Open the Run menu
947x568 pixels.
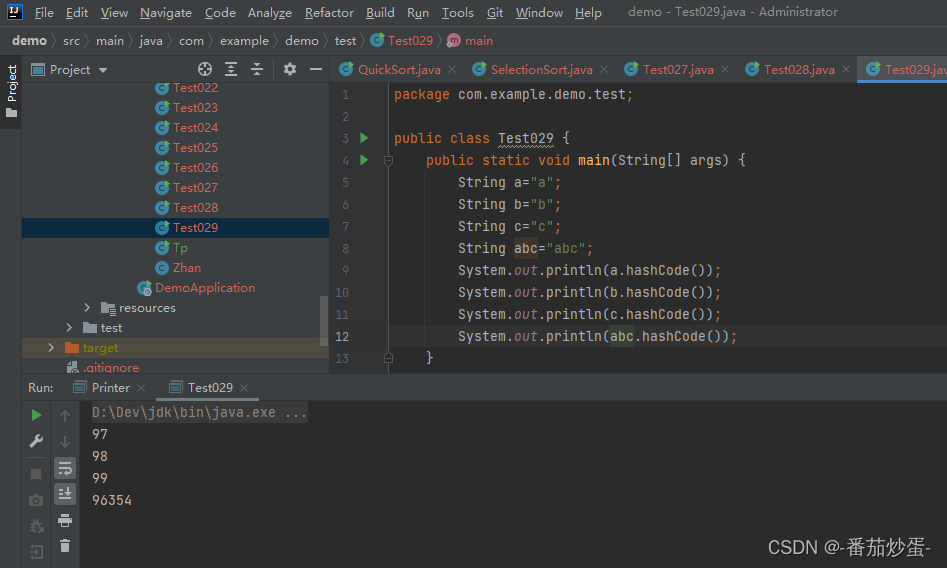(418, 12)
